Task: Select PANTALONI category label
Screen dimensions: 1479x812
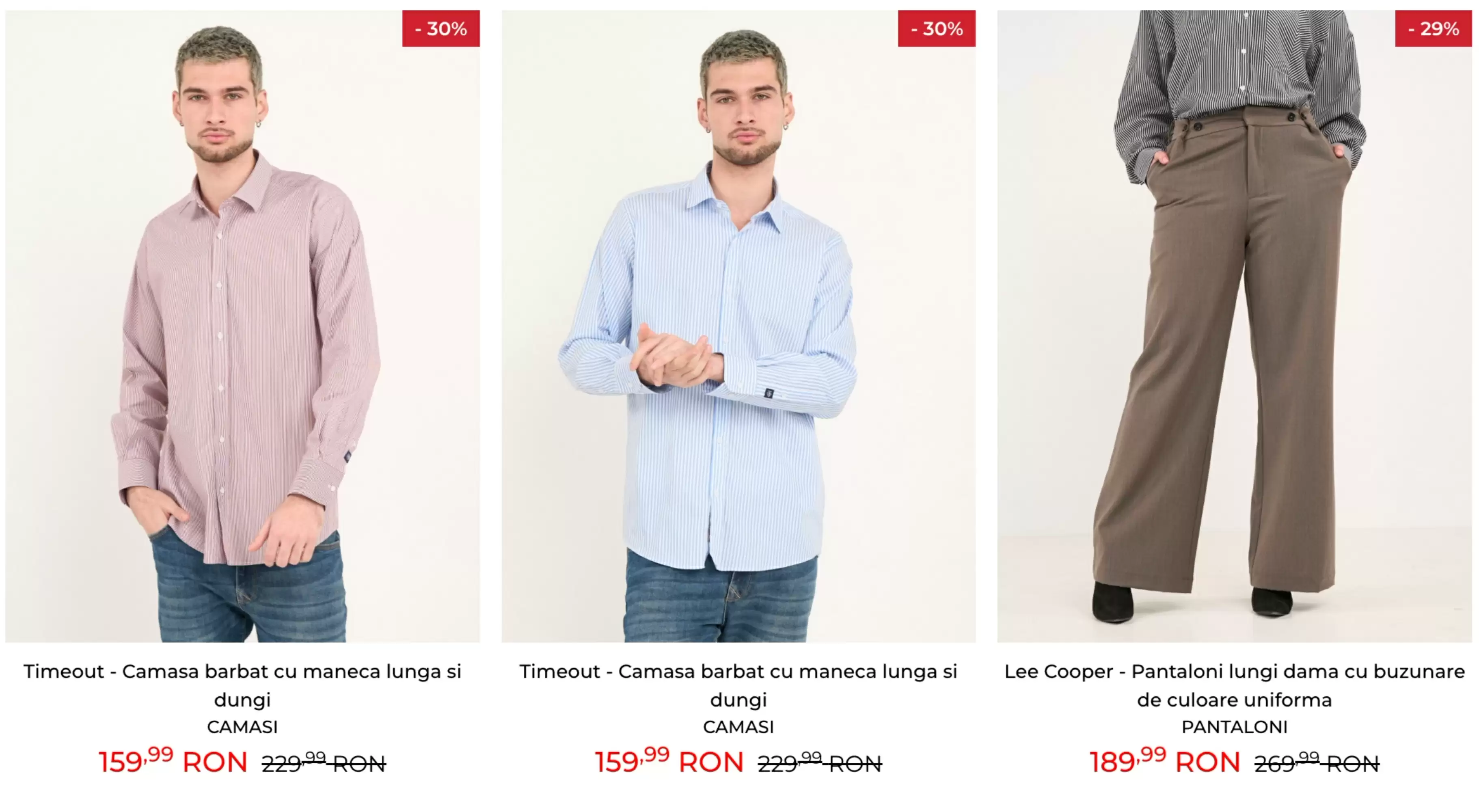Action: pos(1235,727)
